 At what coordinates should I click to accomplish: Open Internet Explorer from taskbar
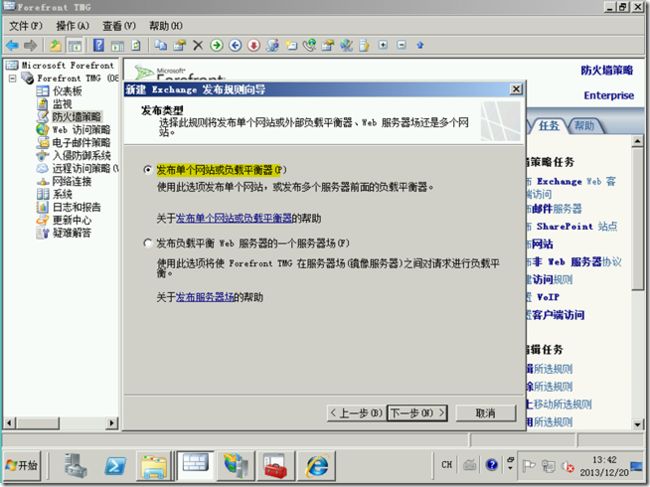coord(317,465)
